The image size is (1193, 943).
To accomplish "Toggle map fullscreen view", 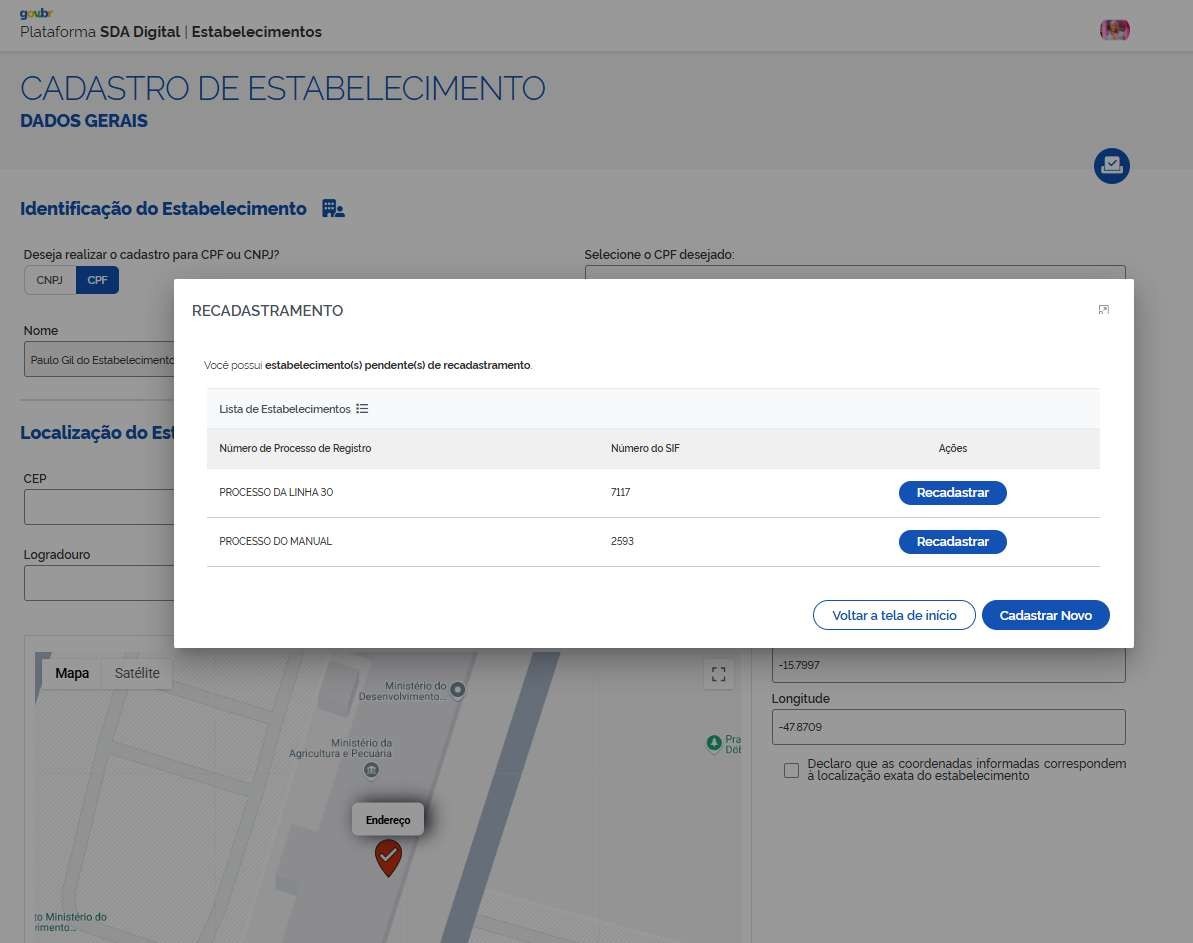I will pyautogui.click(x=717, y=674).
